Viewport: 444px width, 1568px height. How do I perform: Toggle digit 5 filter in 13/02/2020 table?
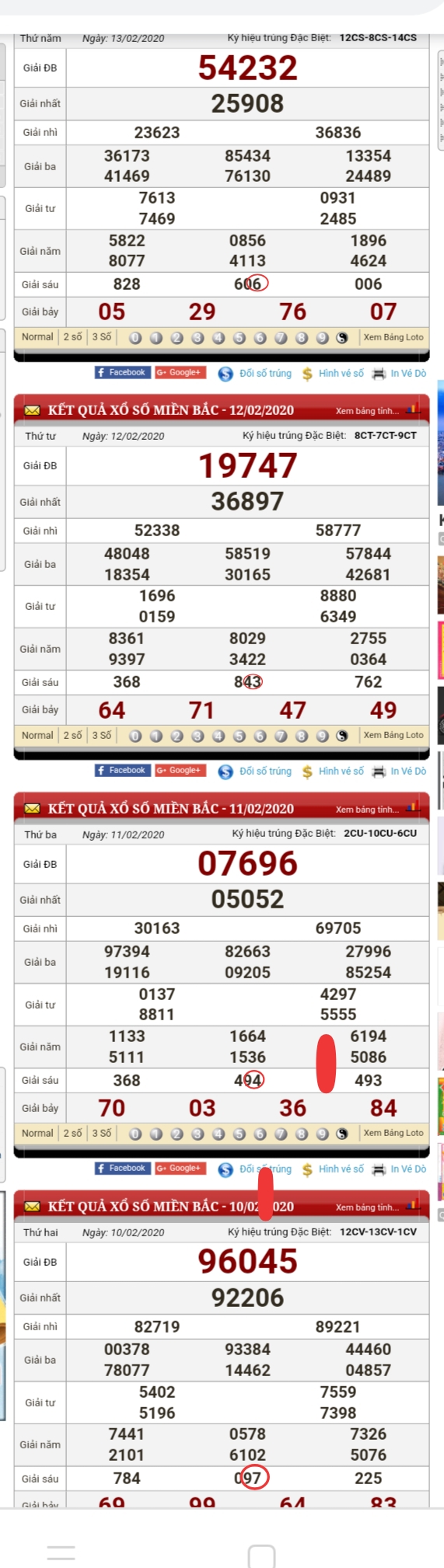point(239,338)
